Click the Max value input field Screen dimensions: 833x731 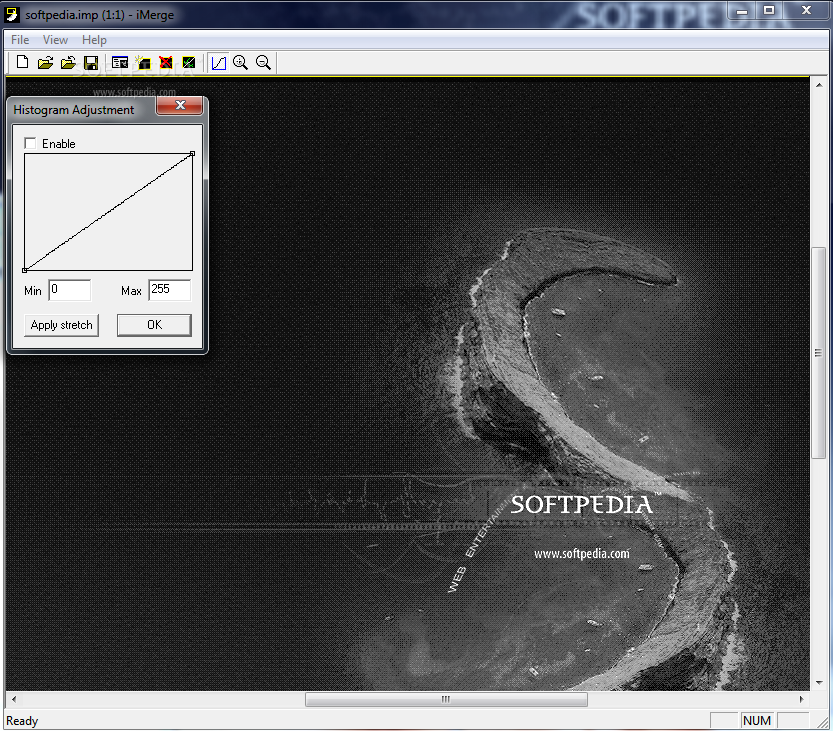tap(170, 290)
